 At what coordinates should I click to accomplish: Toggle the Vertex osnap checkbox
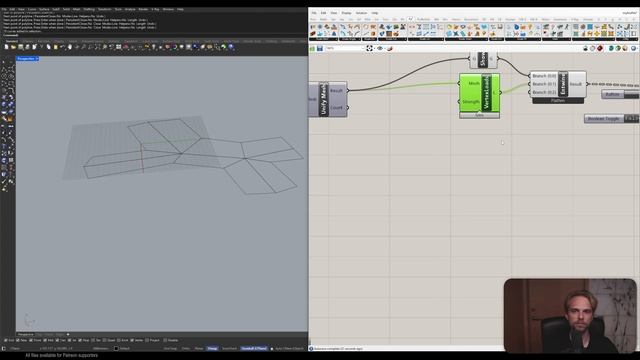pyautogui.click(x=132, y=340)
